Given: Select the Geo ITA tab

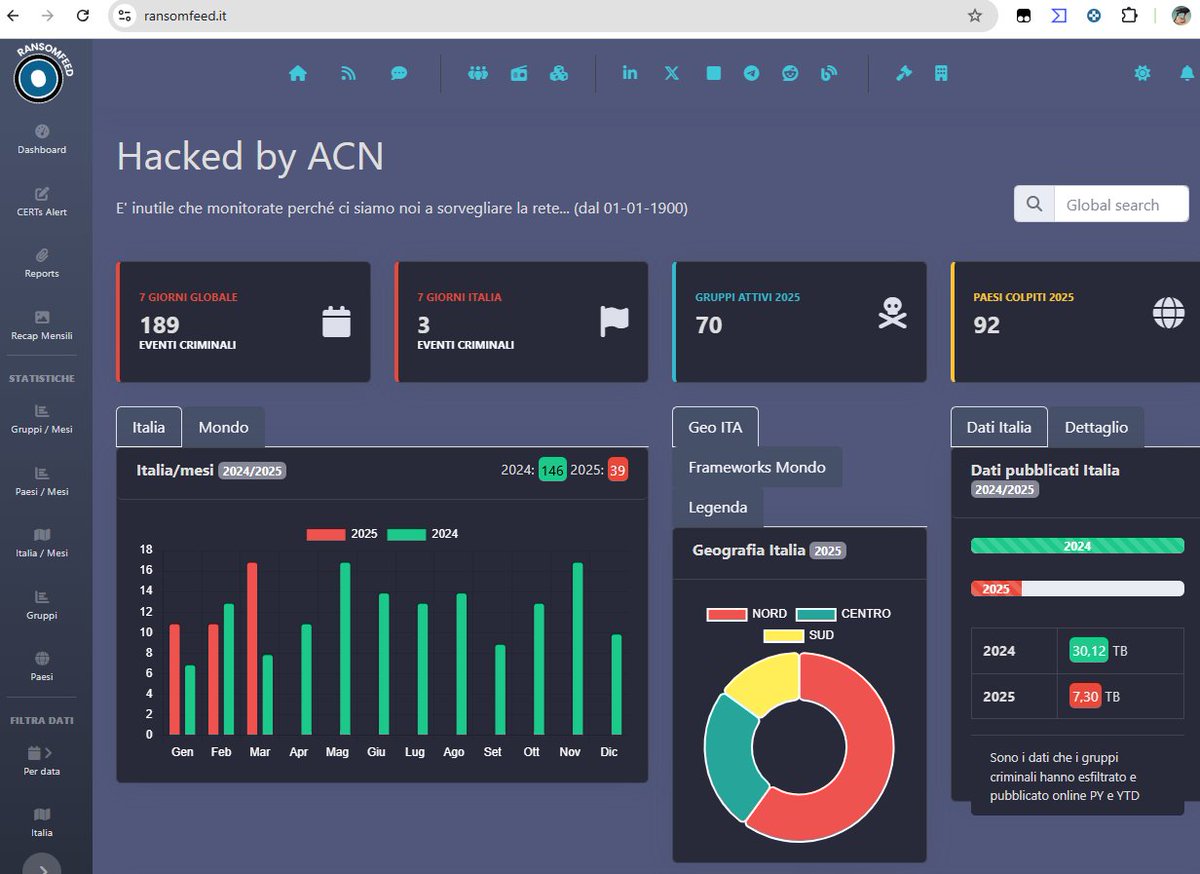Looking at the screenshot, I should [715, 427].
